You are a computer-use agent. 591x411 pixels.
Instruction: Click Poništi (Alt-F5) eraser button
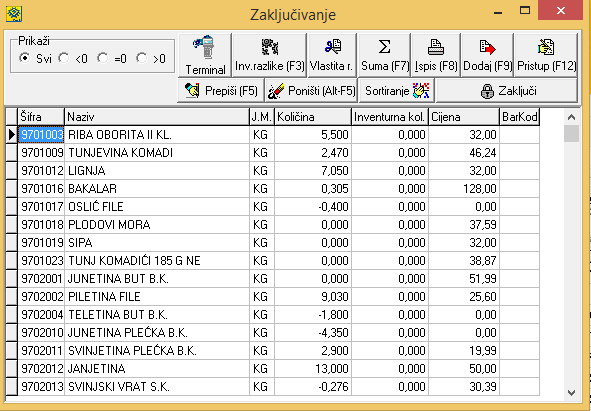coord(311,90)
